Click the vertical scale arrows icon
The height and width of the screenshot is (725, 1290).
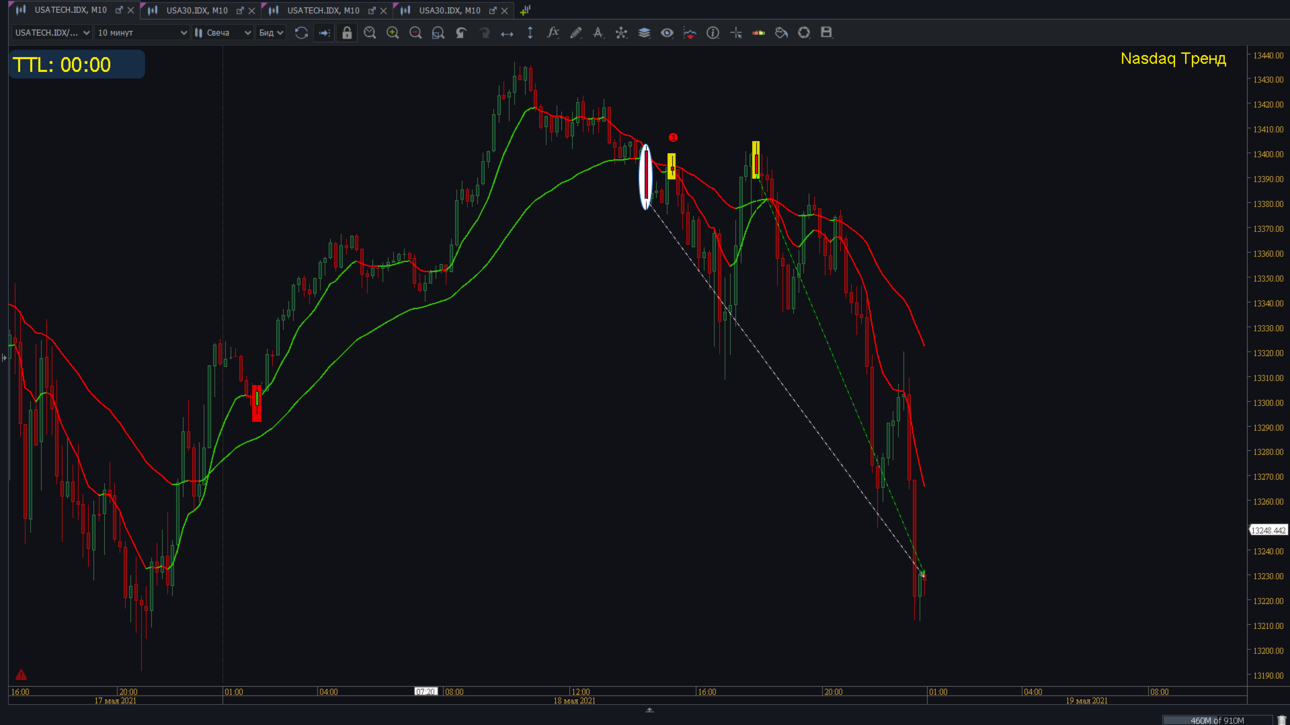click(x=530, y=33)
